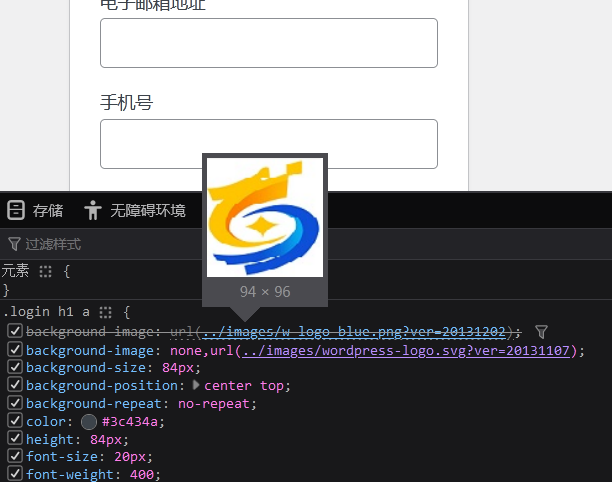Viewport: 612px width, 482px height.
Task: Disable the color #3c434a declaration
Action: pyautogui.click(x=15, y=421)
